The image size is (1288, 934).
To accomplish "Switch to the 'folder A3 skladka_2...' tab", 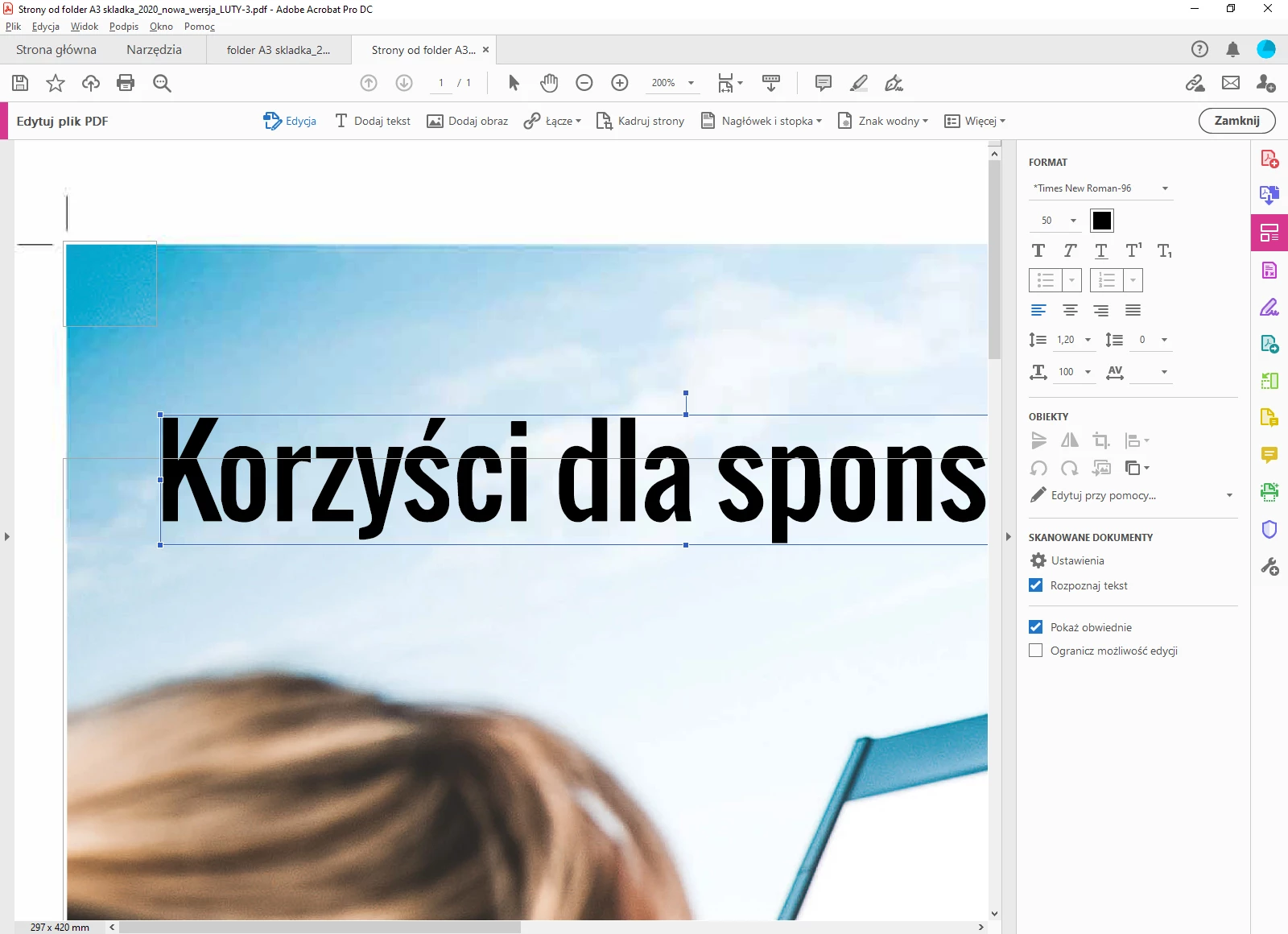I will click(279, 50).
